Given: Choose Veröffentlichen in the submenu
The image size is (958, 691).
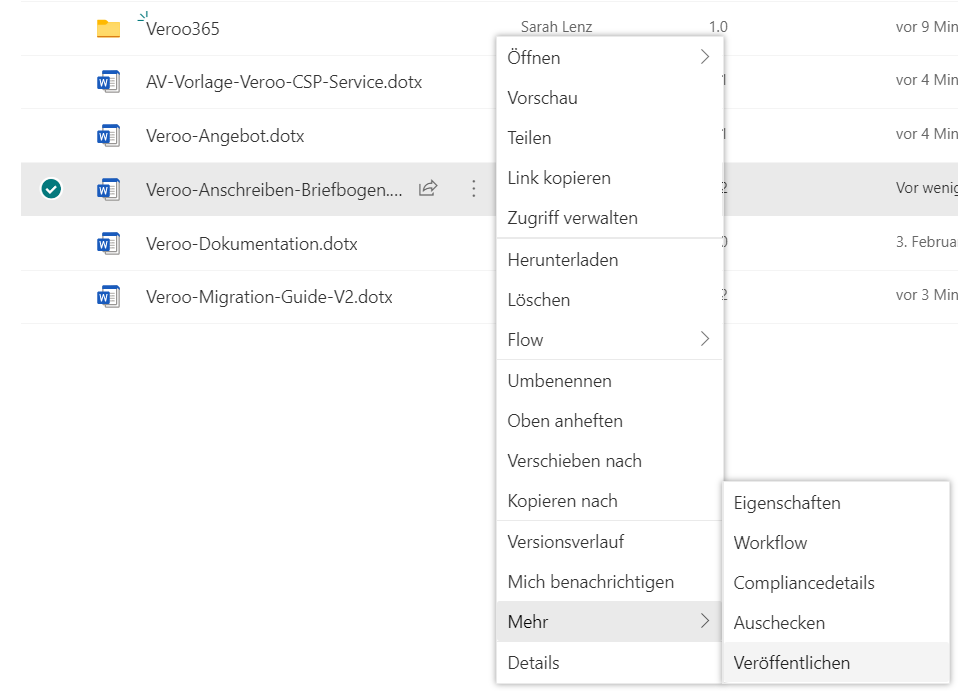Looking at the screenshot, I should click(x=792, y=663).
